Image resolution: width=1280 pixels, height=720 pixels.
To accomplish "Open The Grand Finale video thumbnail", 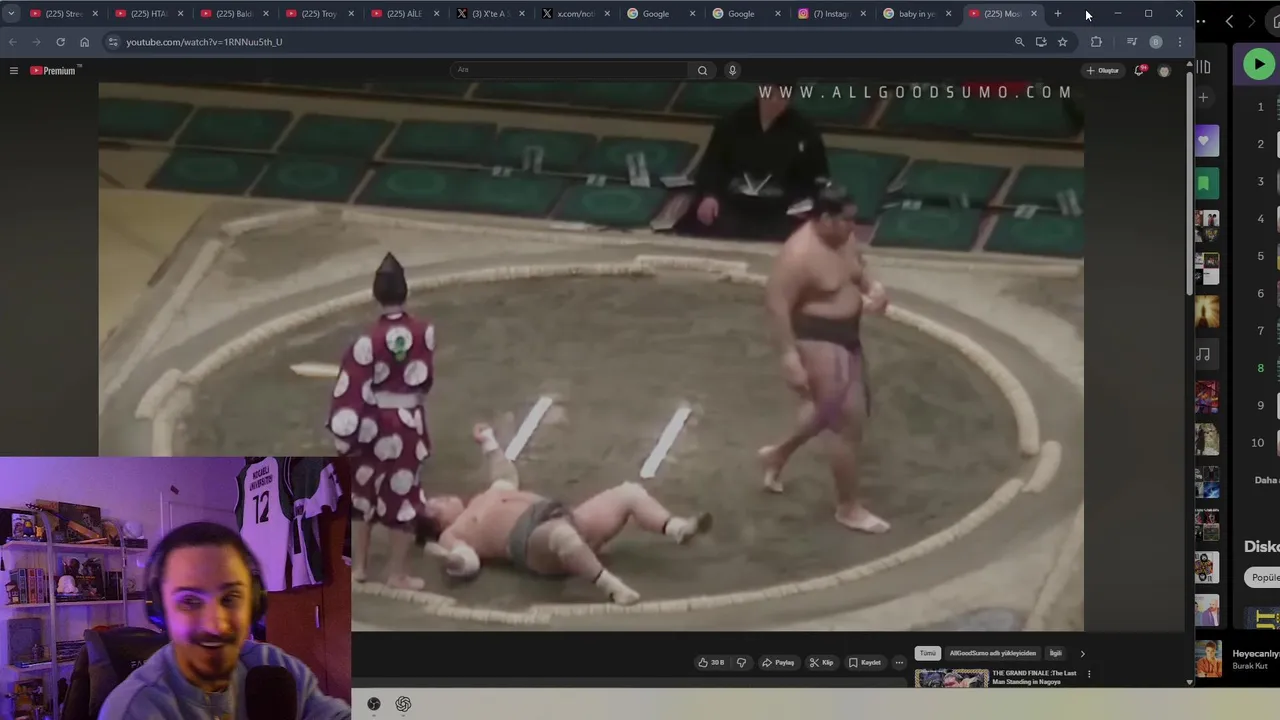I will (951, 679).
